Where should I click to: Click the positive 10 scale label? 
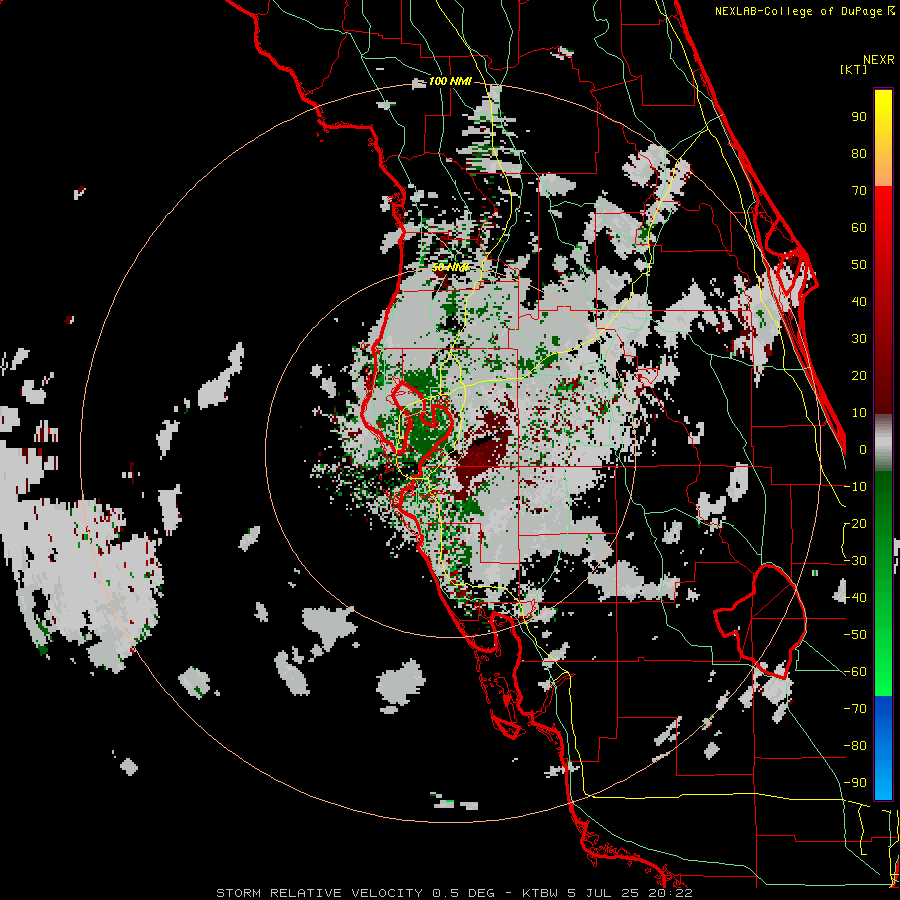(x=859, y=413)
